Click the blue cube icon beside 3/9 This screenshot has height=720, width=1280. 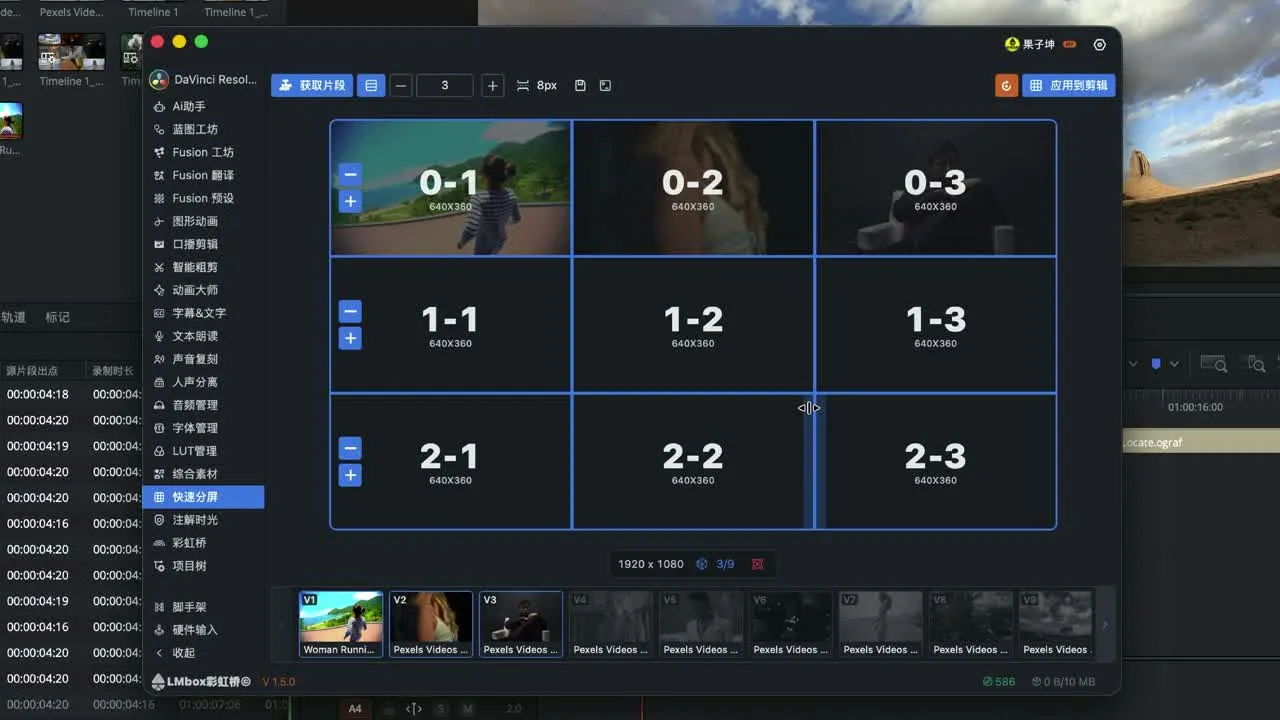coord(702,564)
